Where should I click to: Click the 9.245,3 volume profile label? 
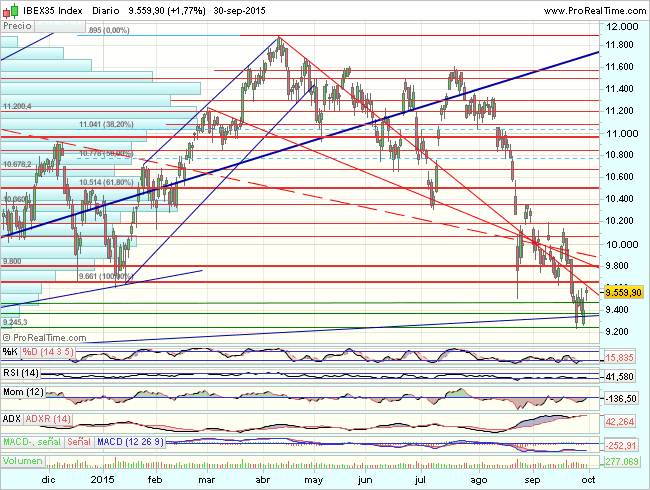pos(15,322)
